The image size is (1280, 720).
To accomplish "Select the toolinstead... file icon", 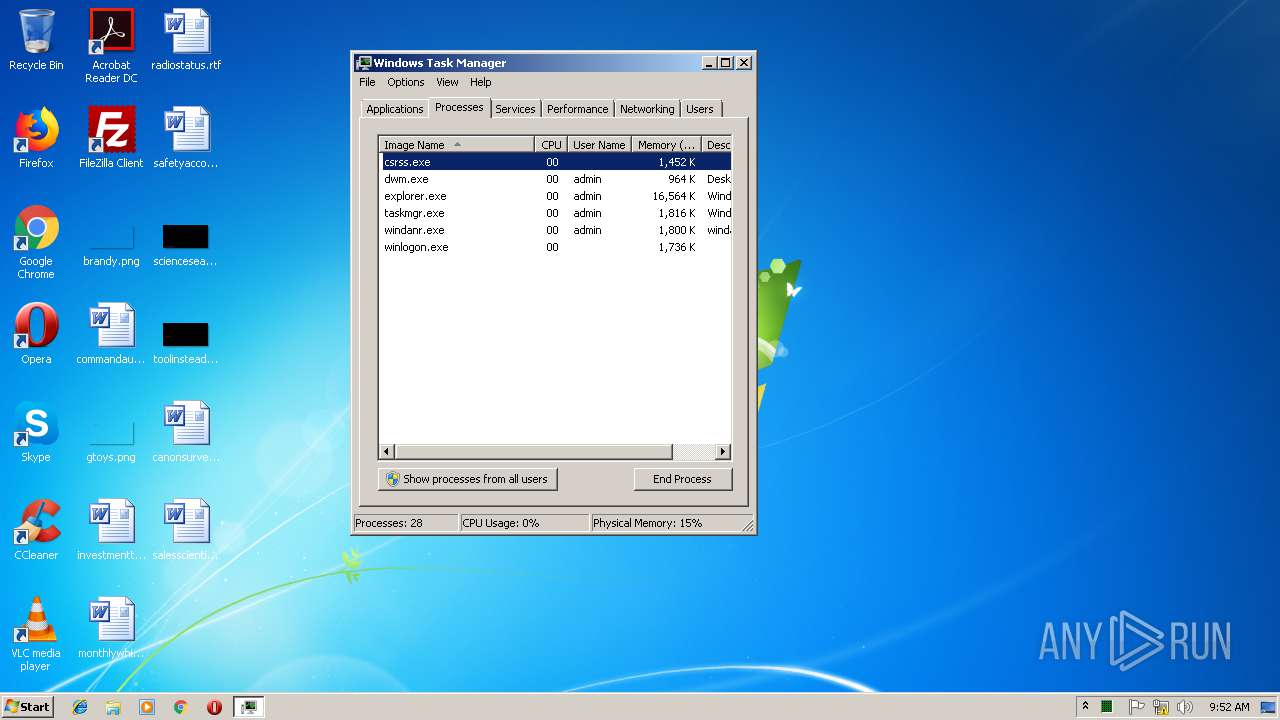I will (x=186, y=342).
